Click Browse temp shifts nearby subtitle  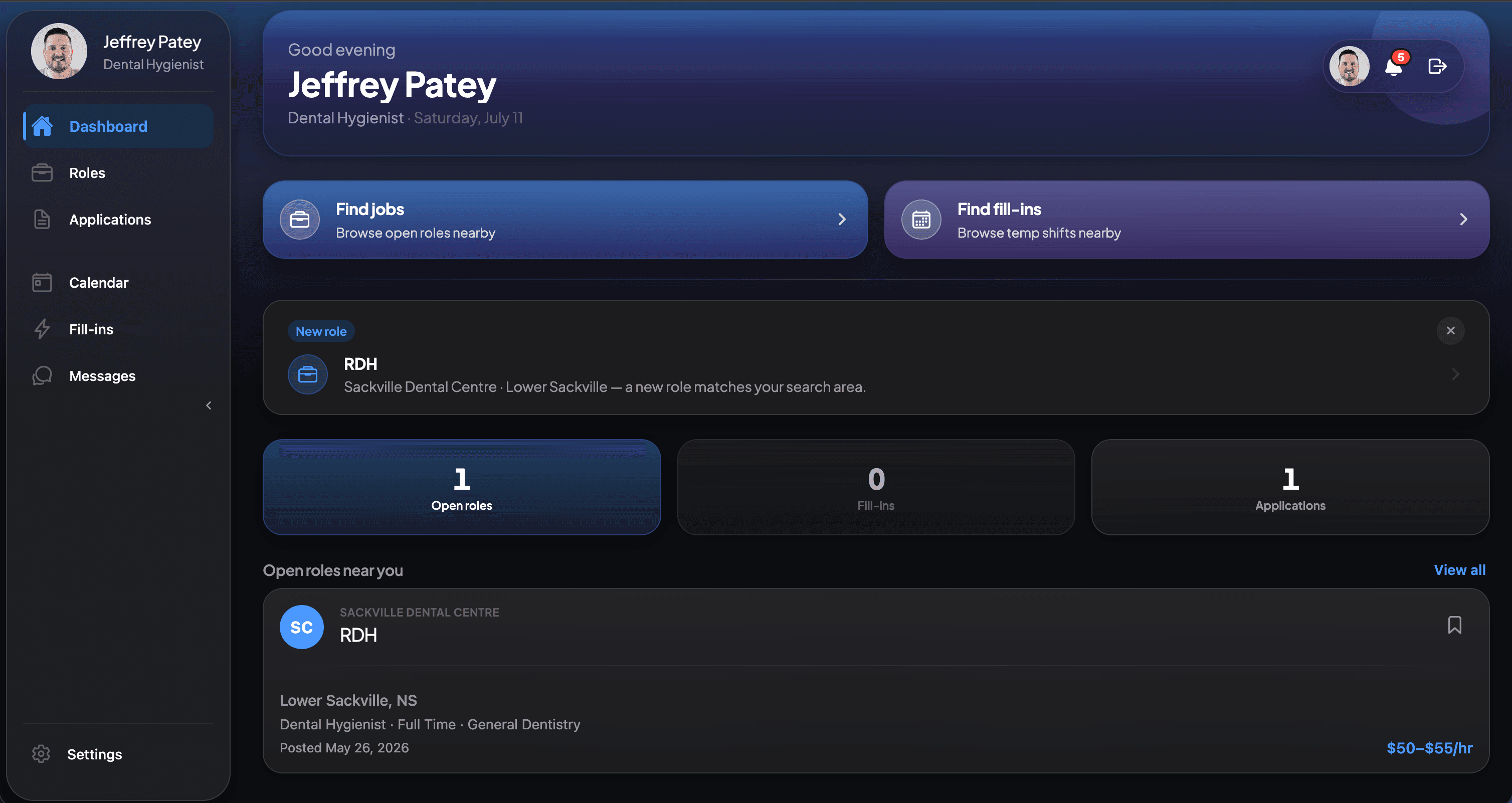[x=1040, y=233]
